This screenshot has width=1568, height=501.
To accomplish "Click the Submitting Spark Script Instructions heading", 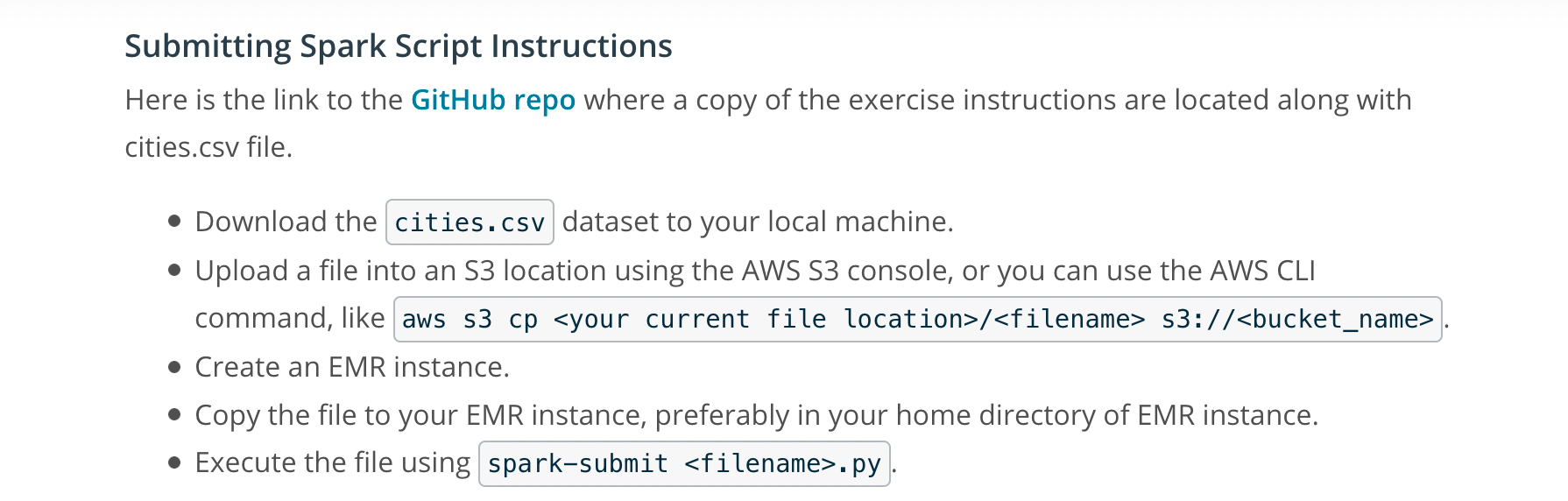I will coord(399,46).
